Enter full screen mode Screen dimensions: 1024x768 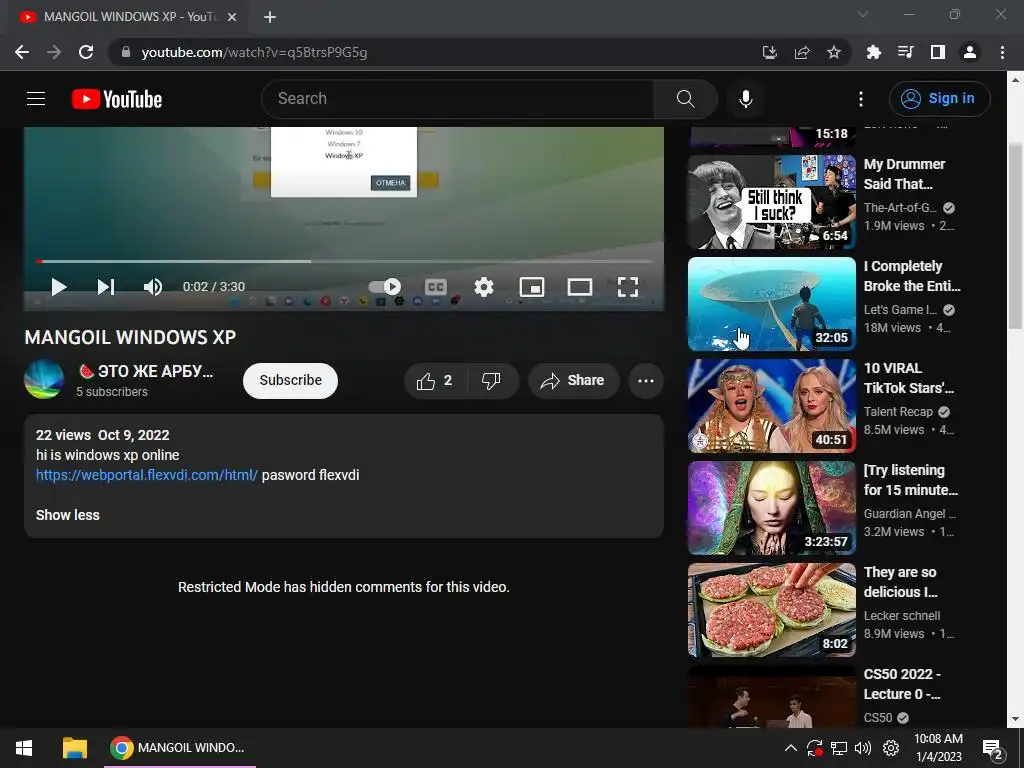click(x=628, y=287)
